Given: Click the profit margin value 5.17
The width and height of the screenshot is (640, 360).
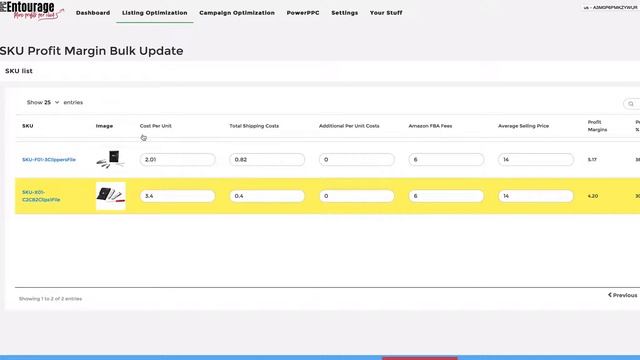Looking at the screenshot, I should tap(592, 160).
